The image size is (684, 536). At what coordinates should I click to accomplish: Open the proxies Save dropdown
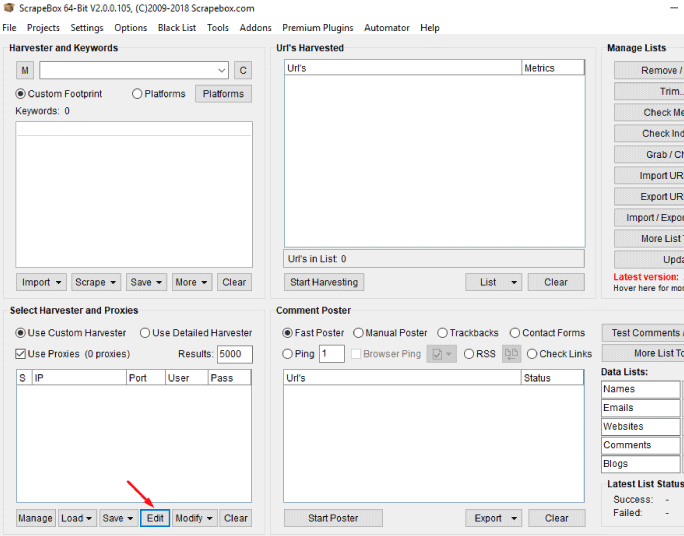click(118, 518)
